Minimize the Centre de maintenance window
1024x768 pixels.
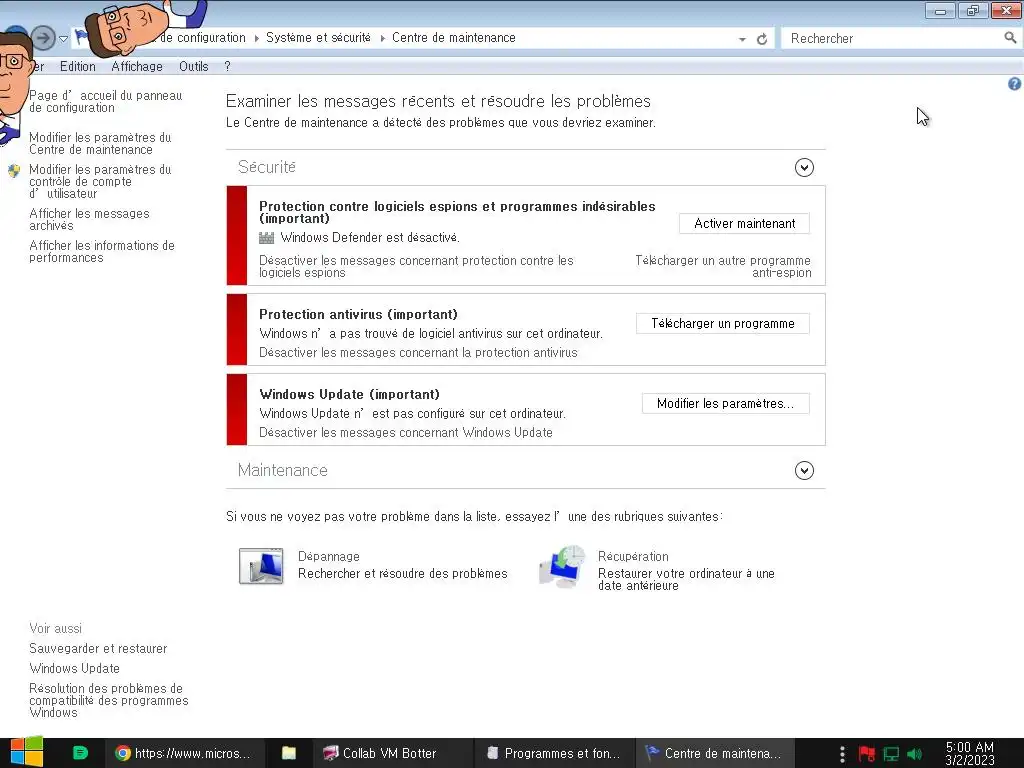[x=940, y=10]
